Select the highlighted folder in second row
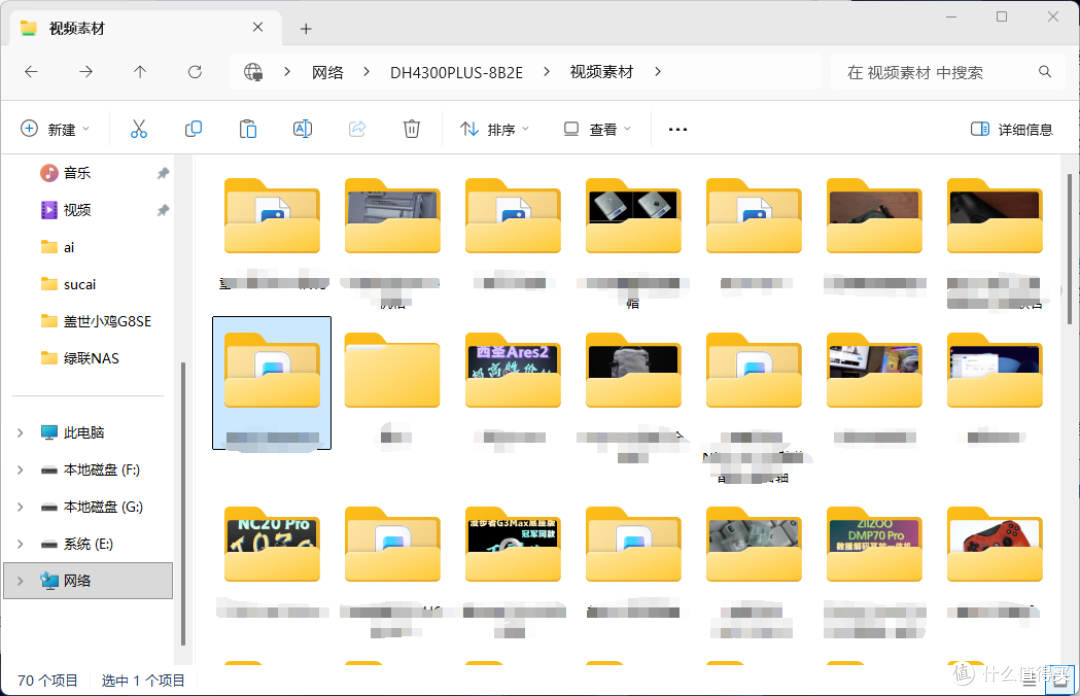 [x=271, y=382]
